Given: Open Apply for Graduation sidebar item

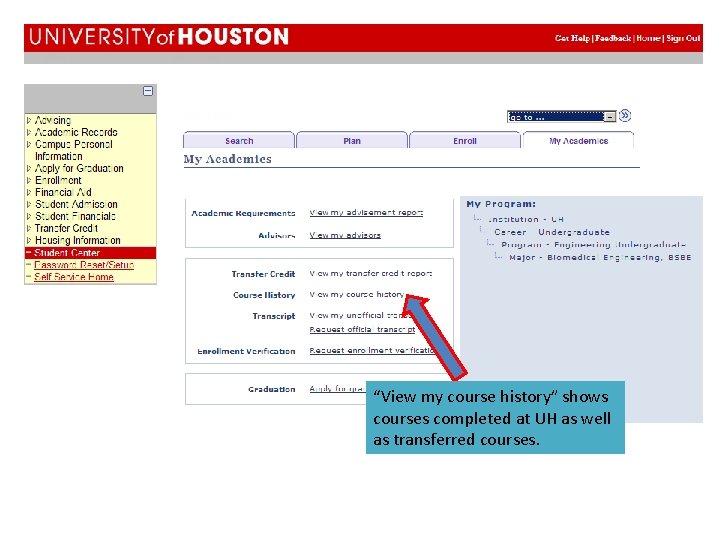Looking at the screenshot, I should point(79,168).
